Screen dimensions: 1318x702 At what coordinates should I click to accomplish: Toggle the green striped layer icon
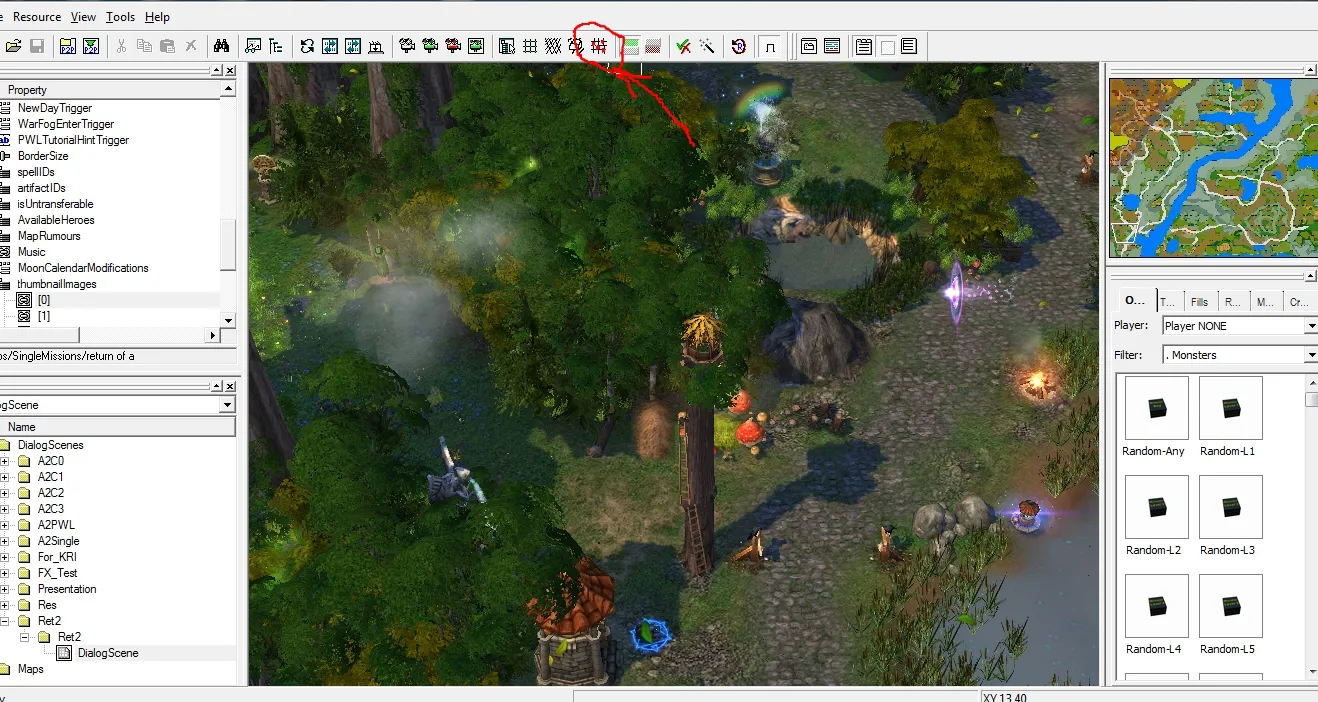pyautogui.click(x=631, y=46)
